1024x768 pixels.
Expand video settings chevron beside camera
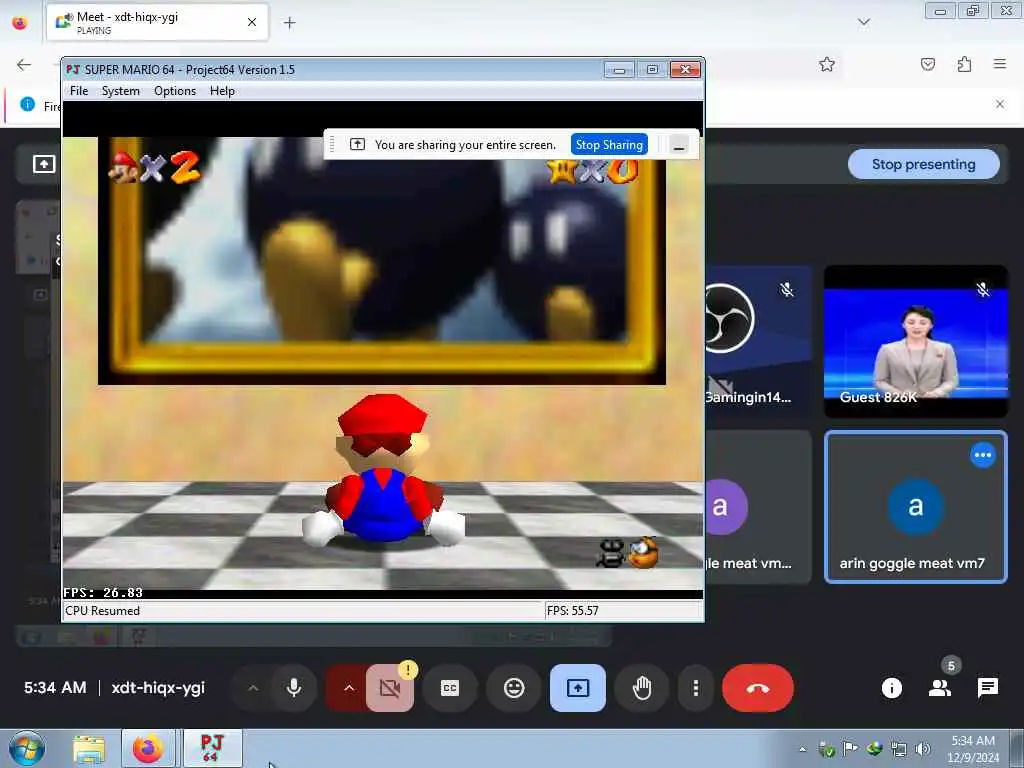click(x=349, y=688)
